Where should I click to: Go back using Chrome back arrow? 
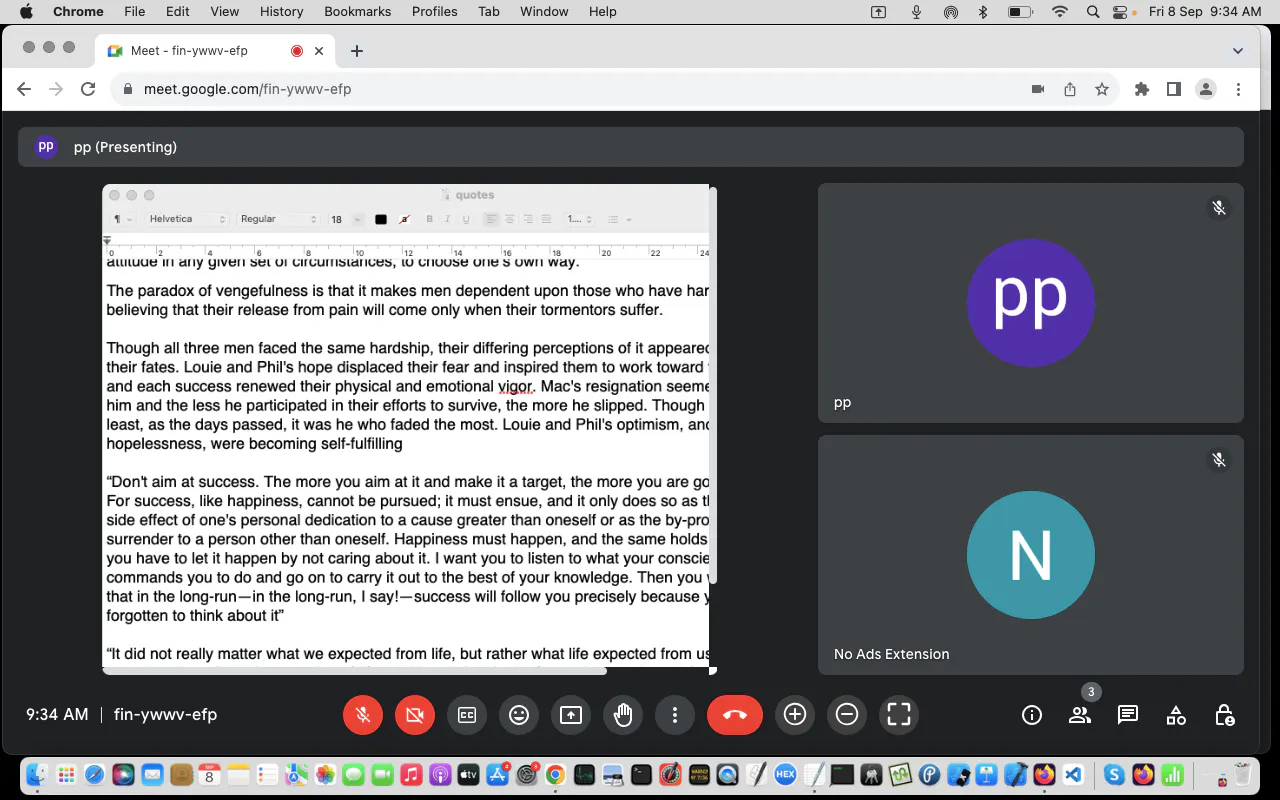24,89
